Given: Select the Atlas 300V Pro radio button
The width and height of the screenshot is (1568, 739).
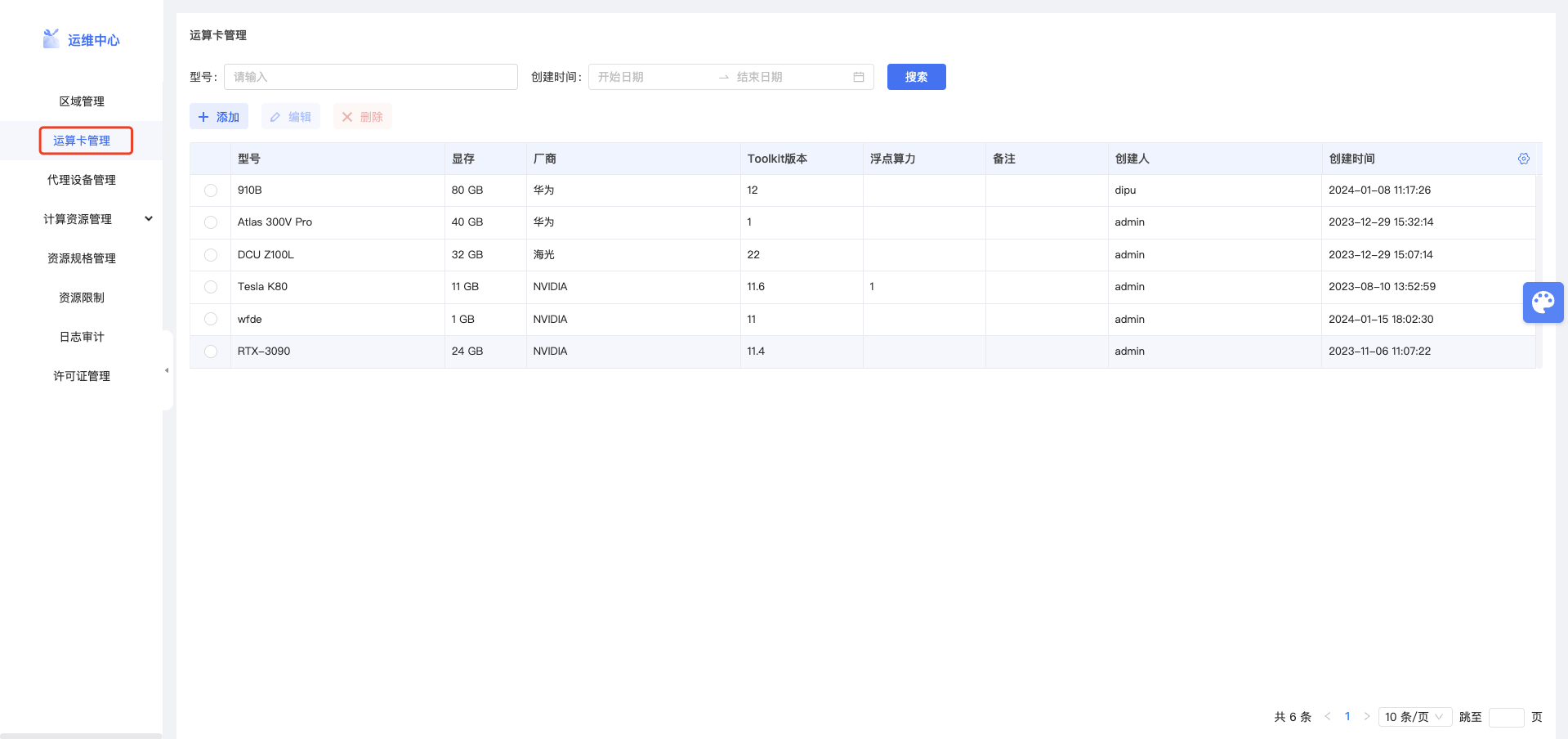Looking at the screenshot, I should 211,222.
